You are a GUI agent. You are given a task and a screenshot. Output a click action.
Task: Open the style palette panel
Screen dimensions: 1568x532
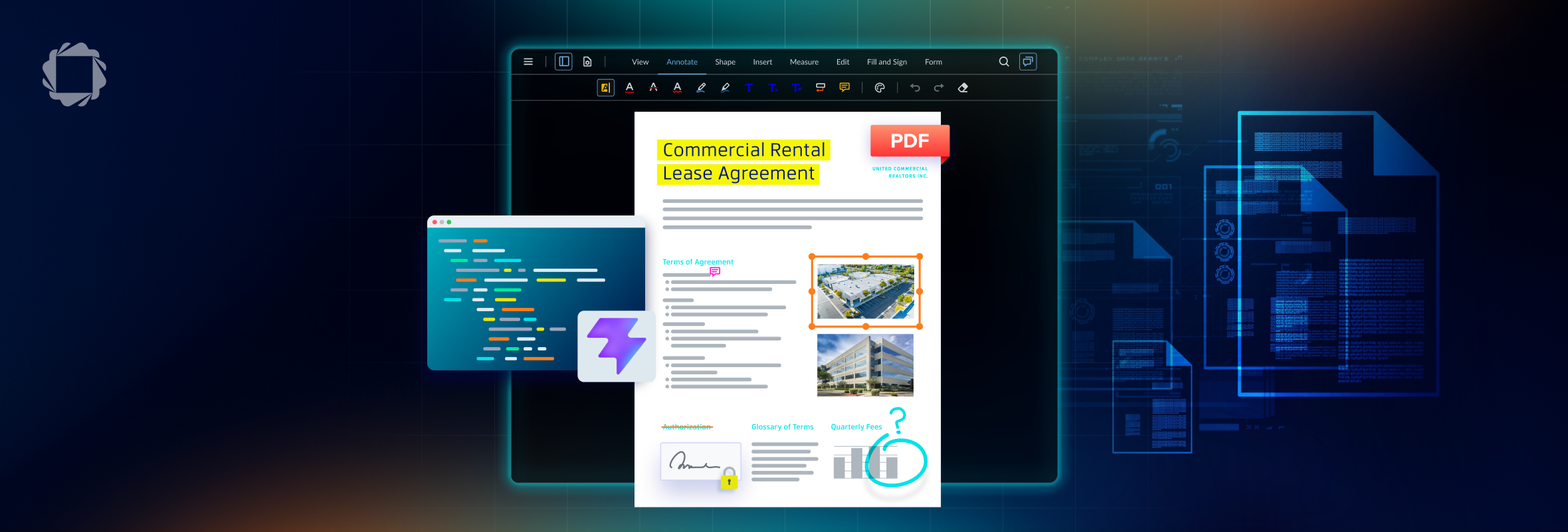coord(880,88)
